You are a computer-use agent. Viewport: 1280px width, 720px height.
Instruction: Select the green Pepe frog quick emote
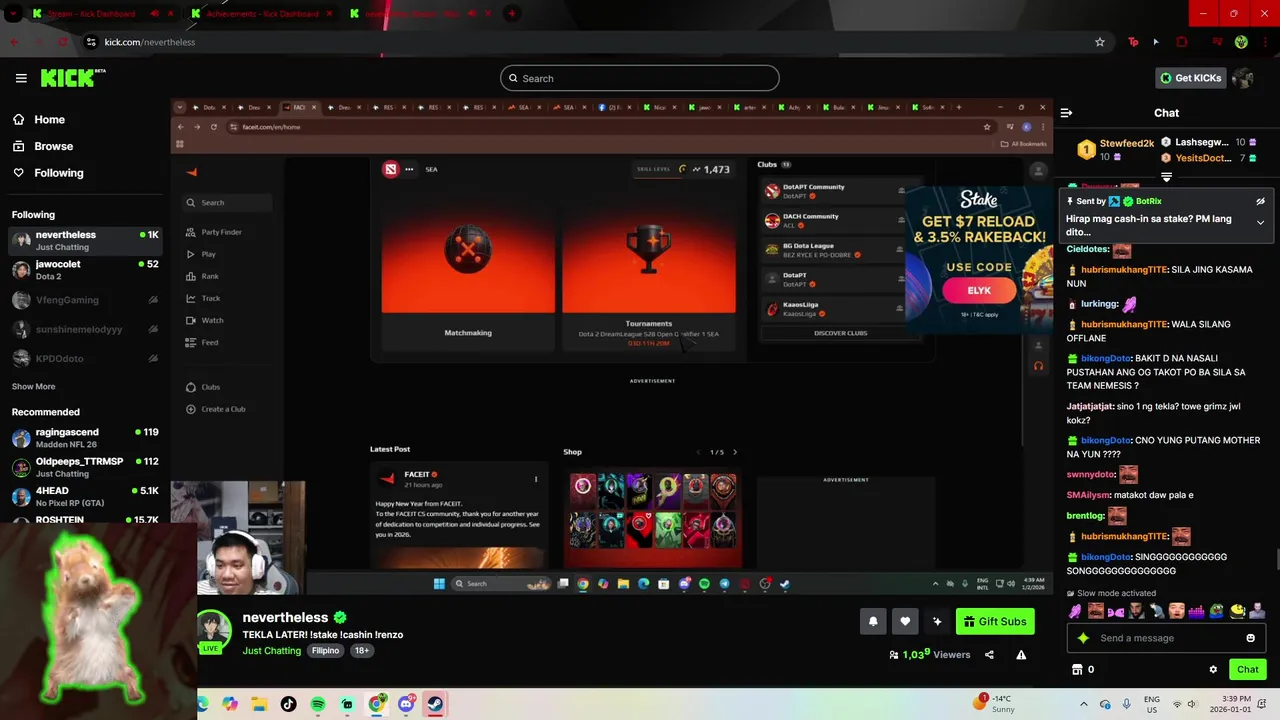tap(1217, 611)
